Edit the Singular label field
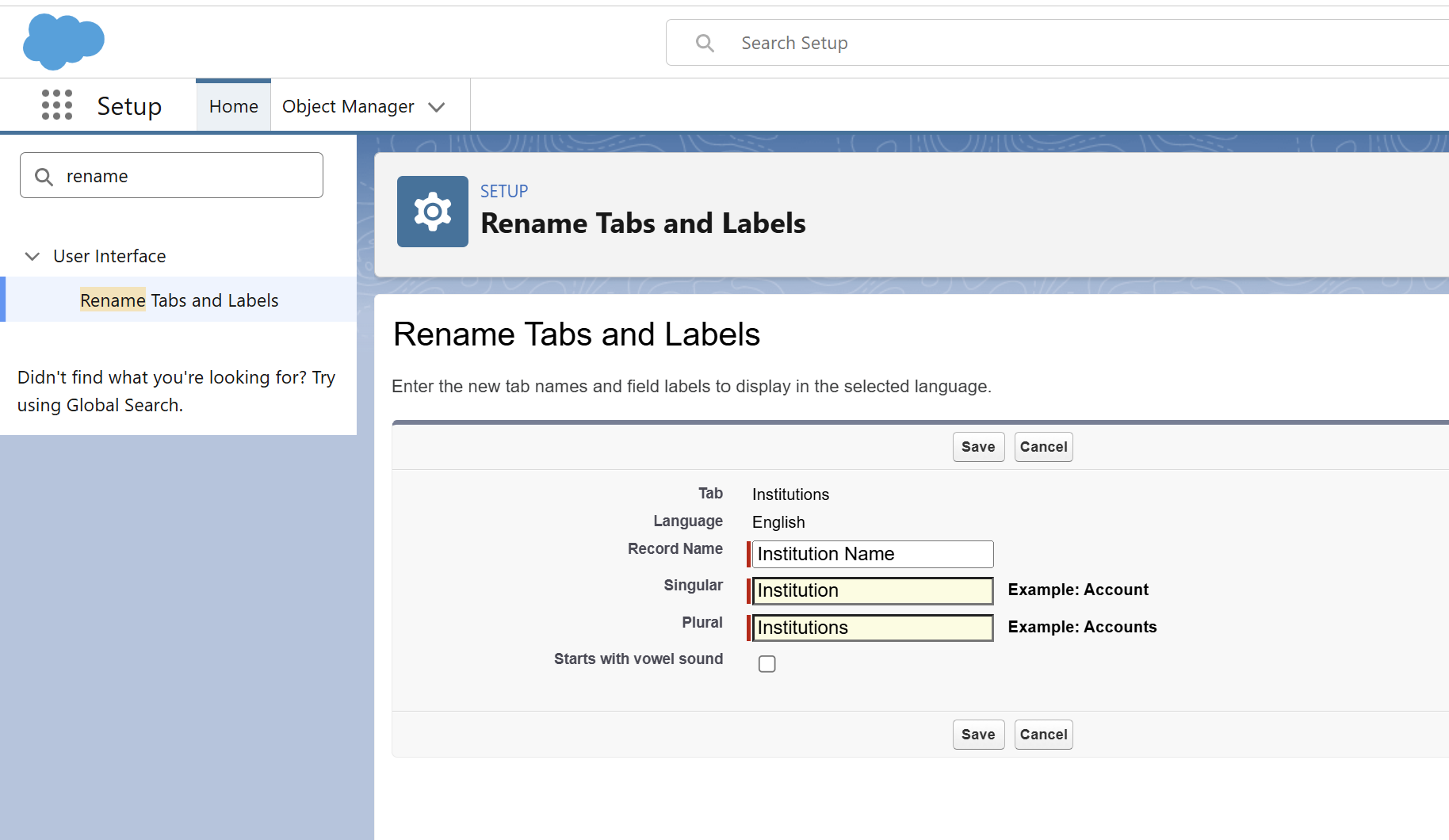This screenshot has height=840, width=1449. click(x=872, y=590)
